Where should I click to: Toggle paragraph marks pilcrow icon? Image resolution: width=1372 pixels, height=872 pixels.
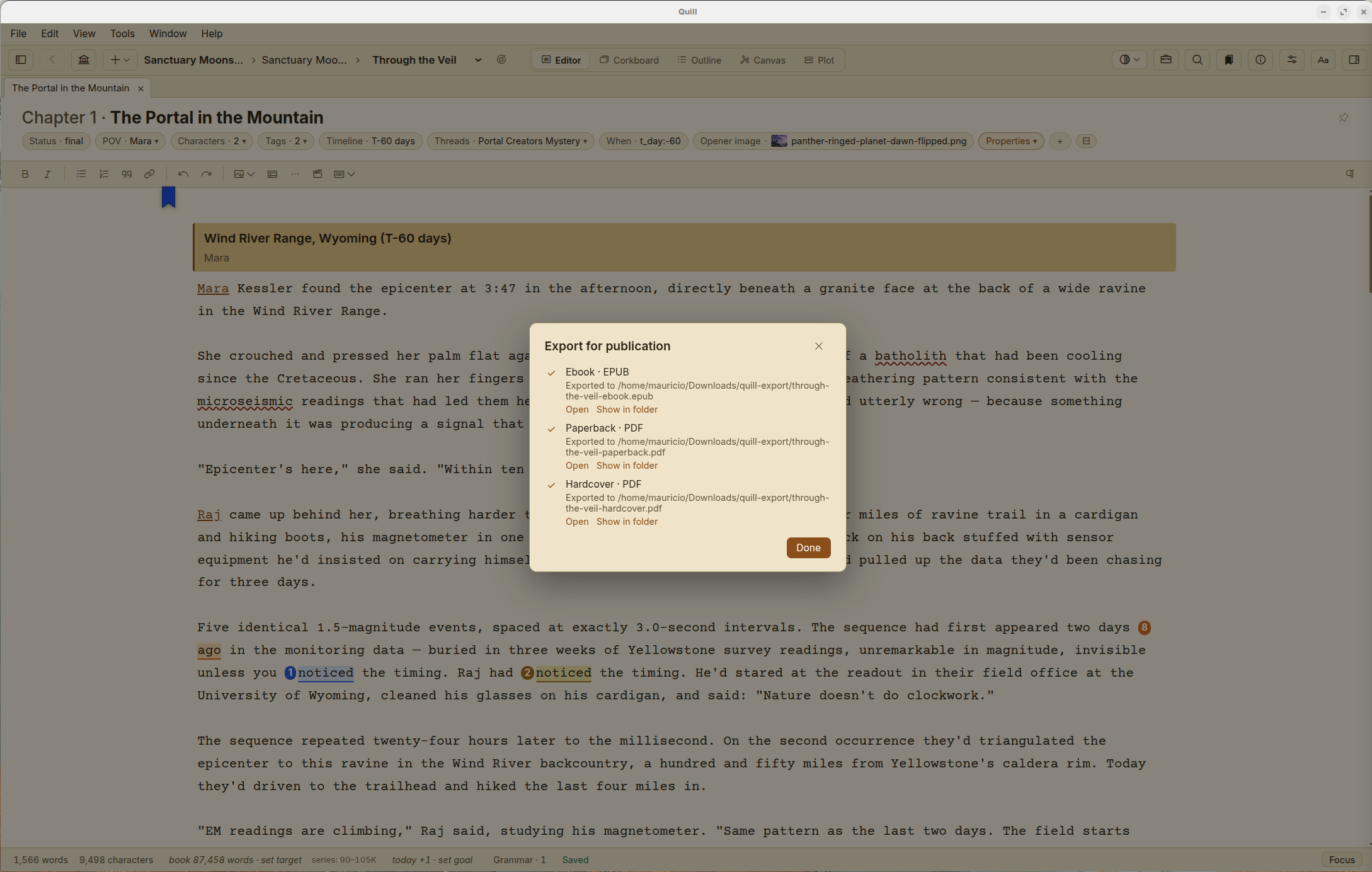pyautogui.click(x=1349, y=174)
